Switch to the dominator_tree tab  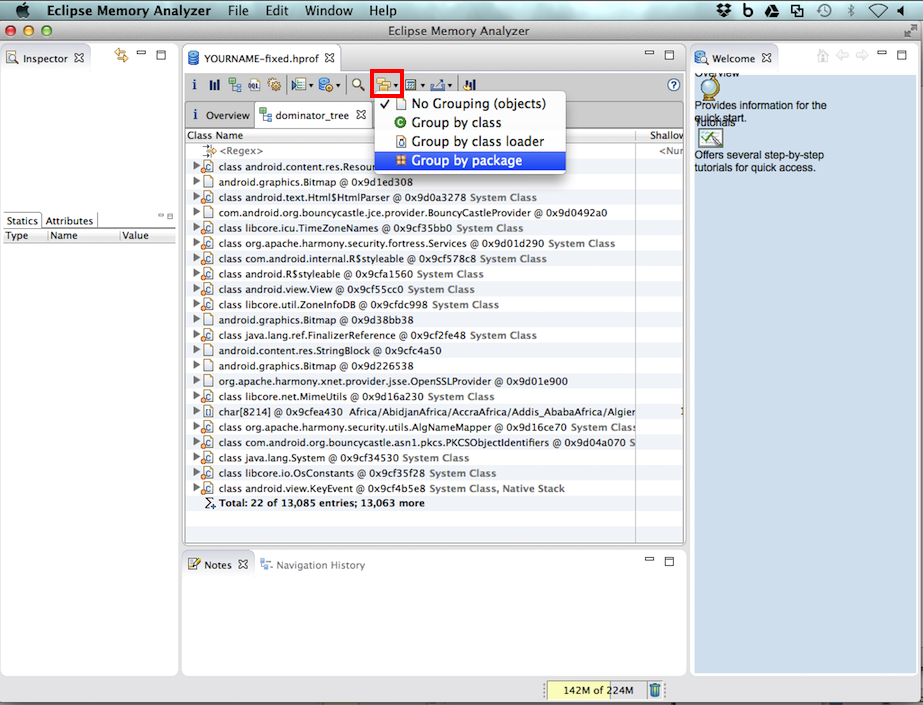312,115
